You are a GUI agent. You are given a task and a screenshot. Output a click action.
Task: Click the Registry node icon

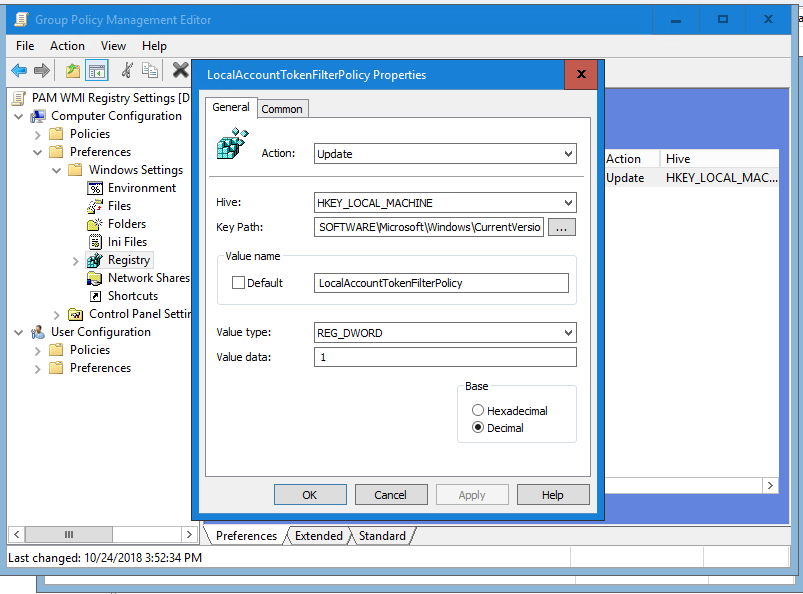95,260
